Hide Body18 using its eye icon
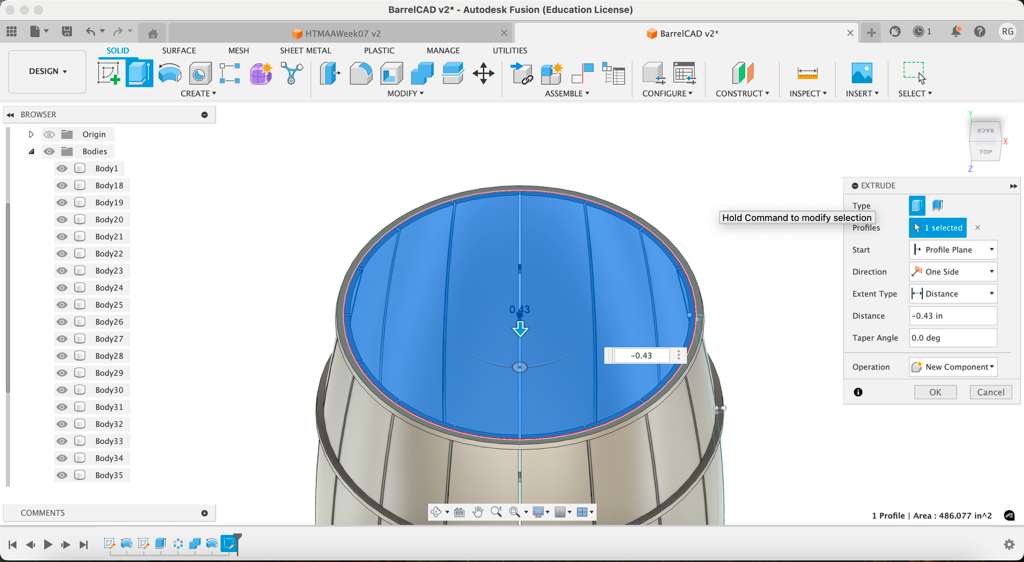1024x562 pixels. pyautogui.click(x=62, y=186)
